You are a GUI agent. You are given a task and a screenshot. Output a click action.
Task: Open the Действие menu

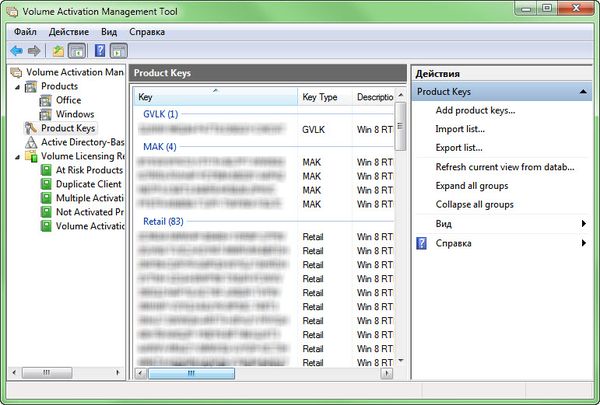pyautogui.click(x=69, y=32)
